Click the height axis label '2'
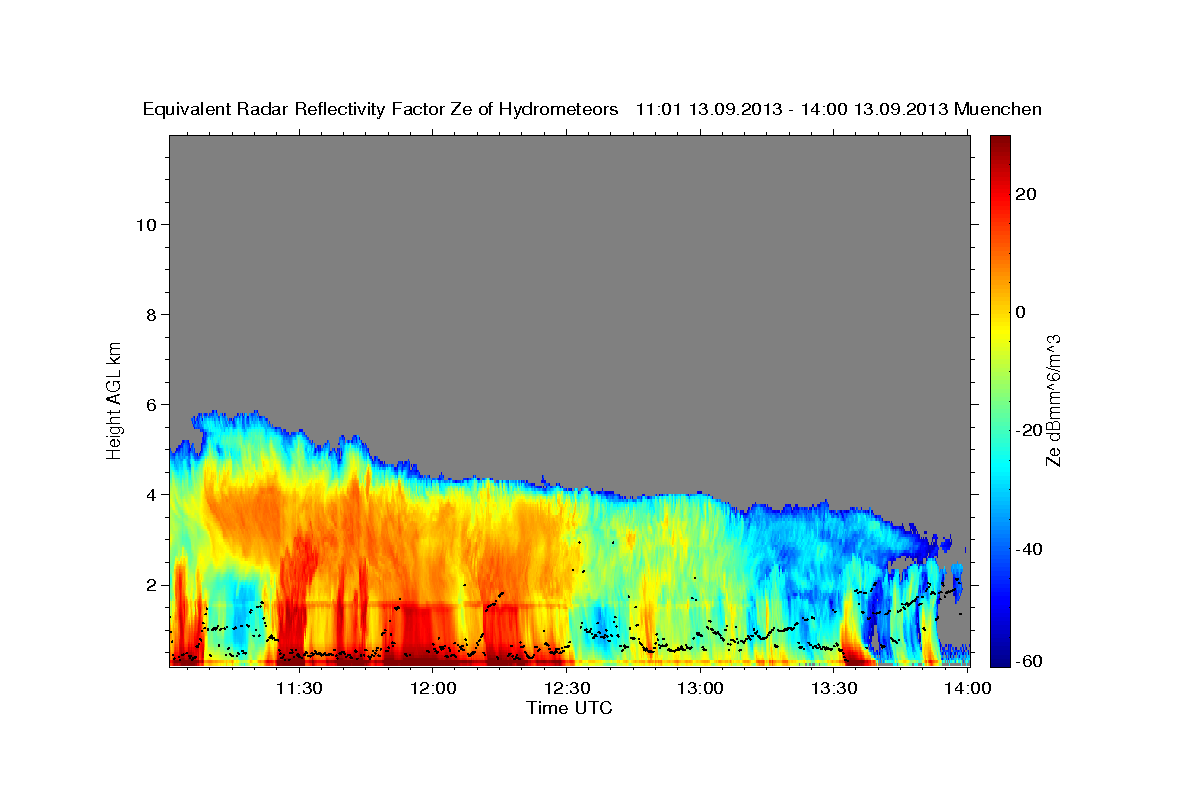Image resolution: width=1200 pixels, height=800 pixels. [151, 584]
